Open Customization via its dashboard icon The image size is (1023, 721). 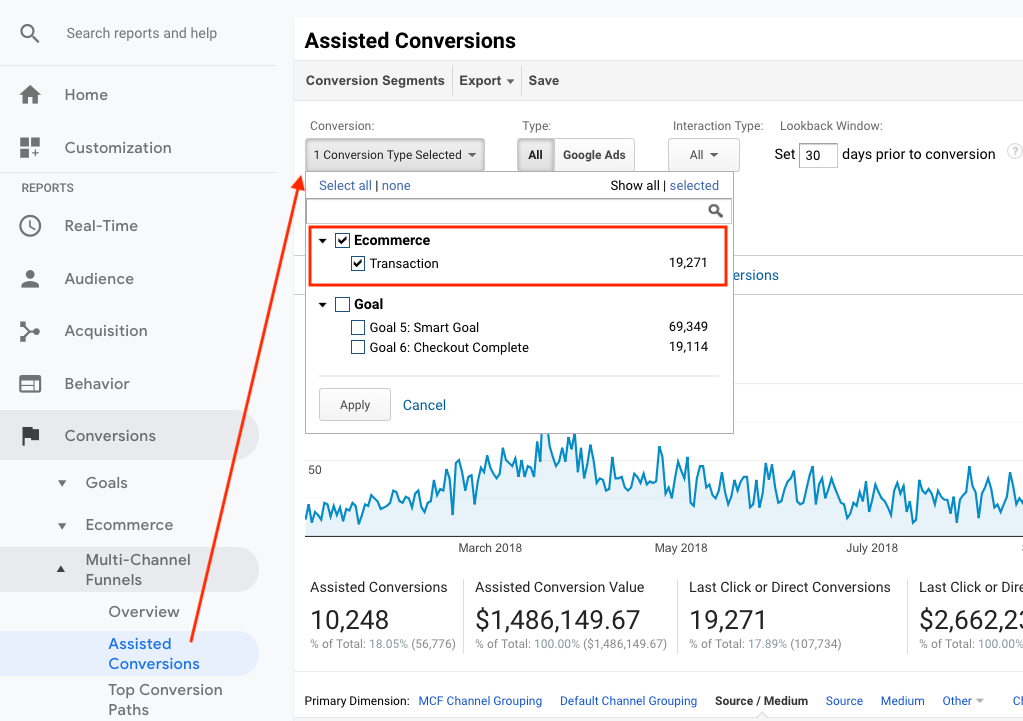[30, 148]
